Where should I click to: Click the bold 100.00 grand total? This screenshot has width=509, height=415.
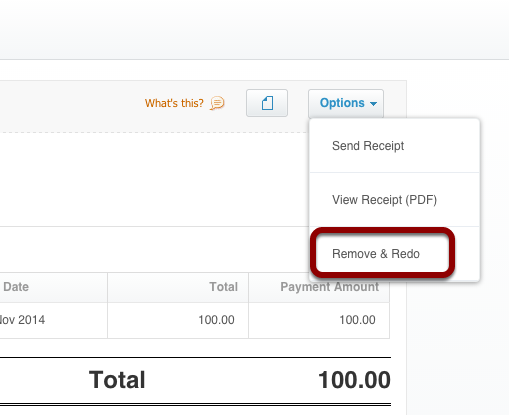coord(354,380)
